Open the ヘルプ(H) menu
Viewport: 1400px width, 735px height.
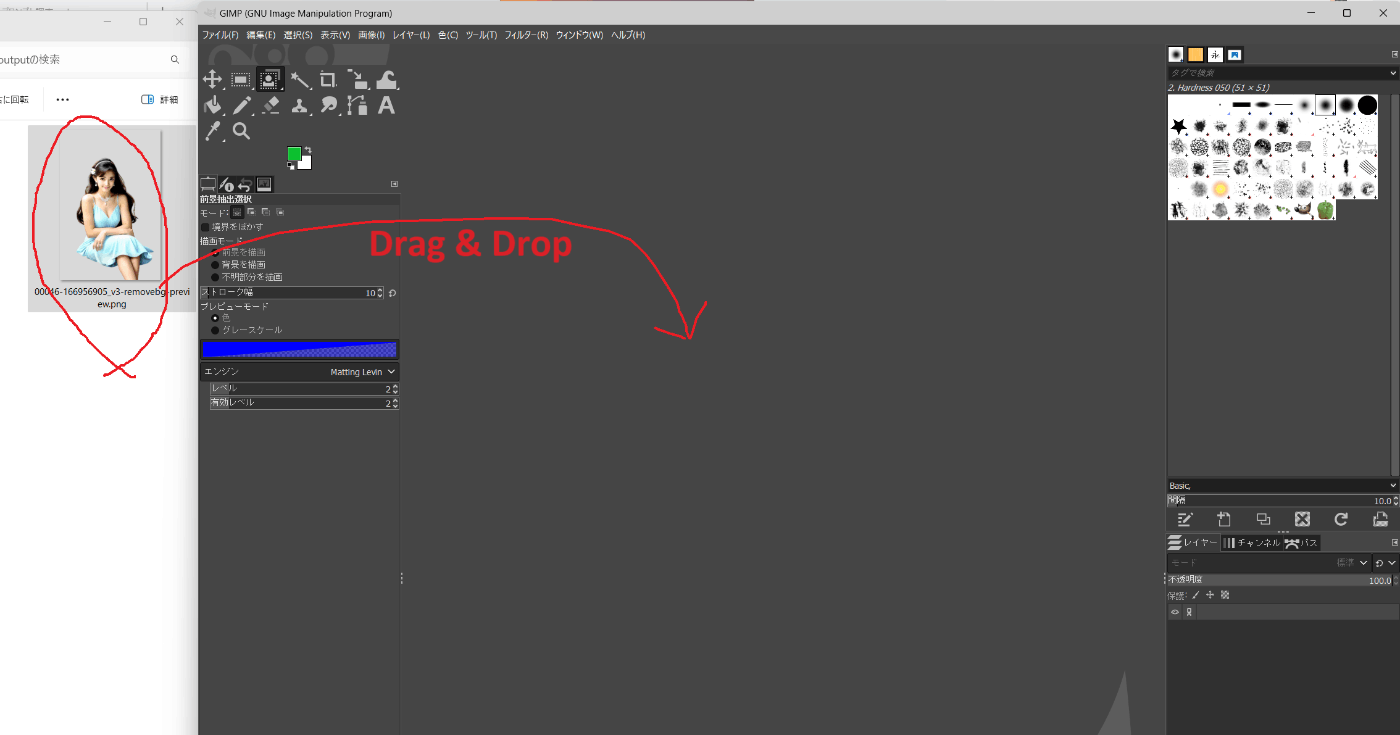coord(628,35)
